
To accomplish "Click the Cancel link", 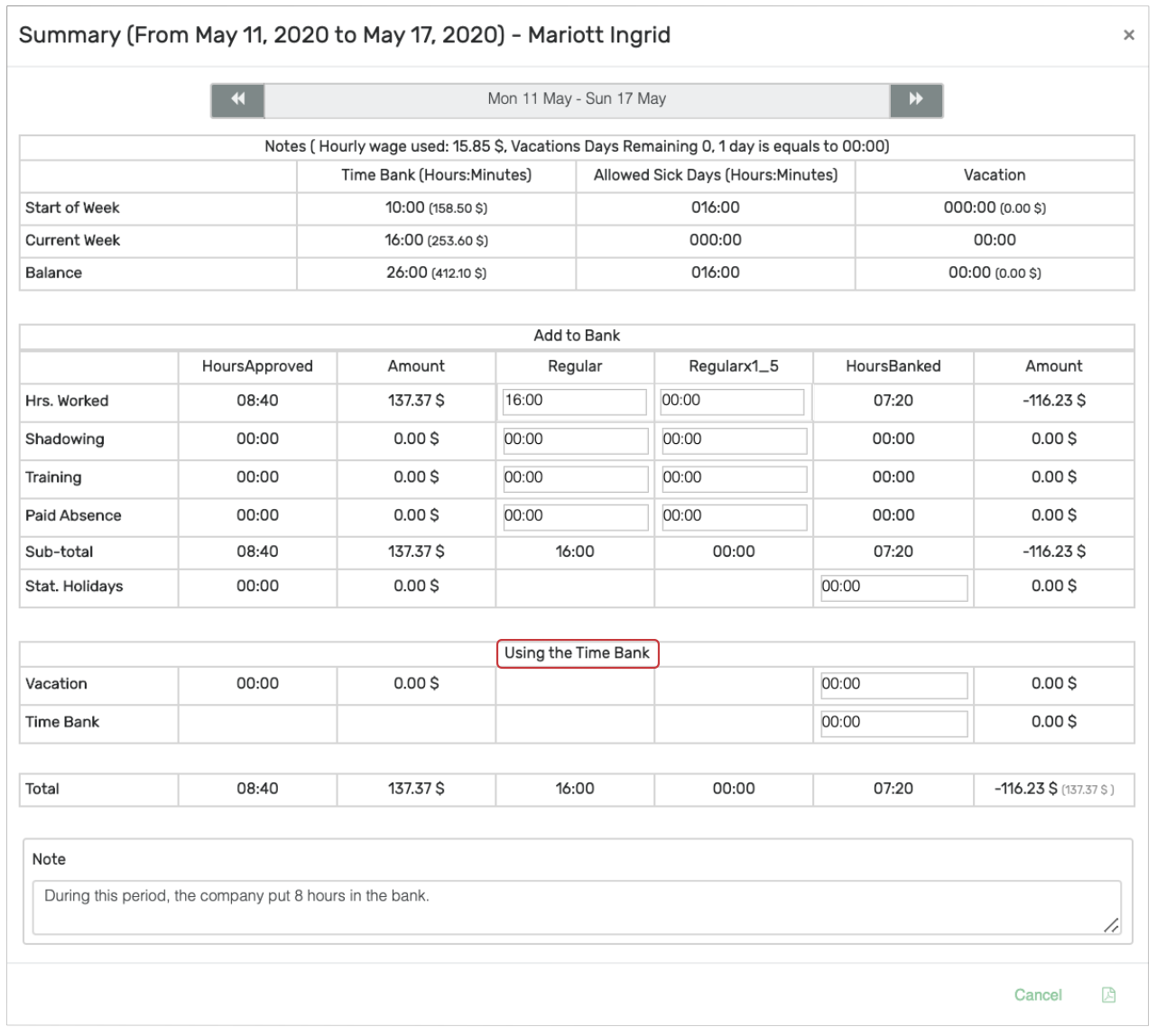I will coord(1038,994).
